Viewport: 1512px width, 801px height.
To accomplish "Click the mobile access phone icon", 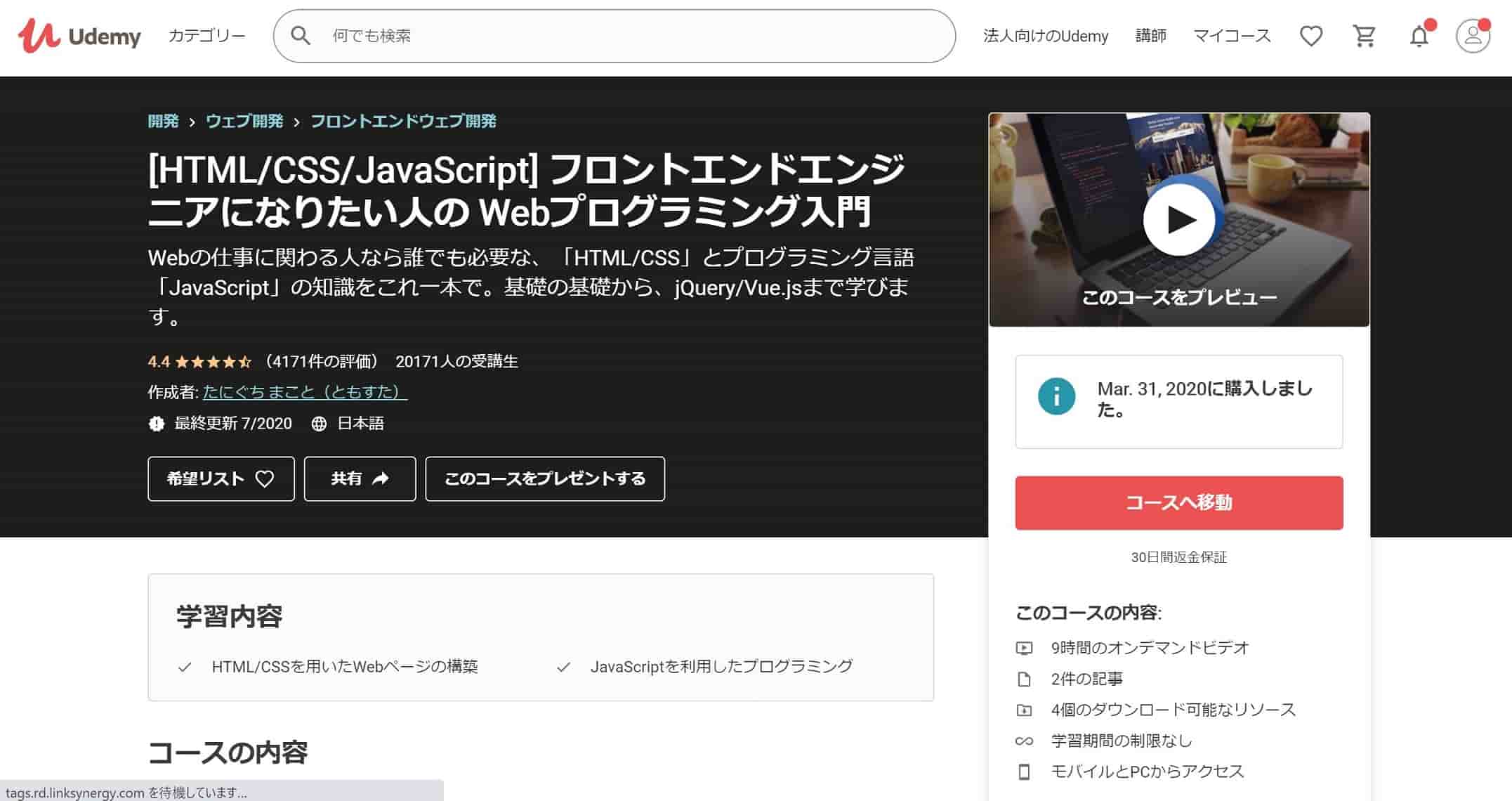I will [x=1024, y=772].
